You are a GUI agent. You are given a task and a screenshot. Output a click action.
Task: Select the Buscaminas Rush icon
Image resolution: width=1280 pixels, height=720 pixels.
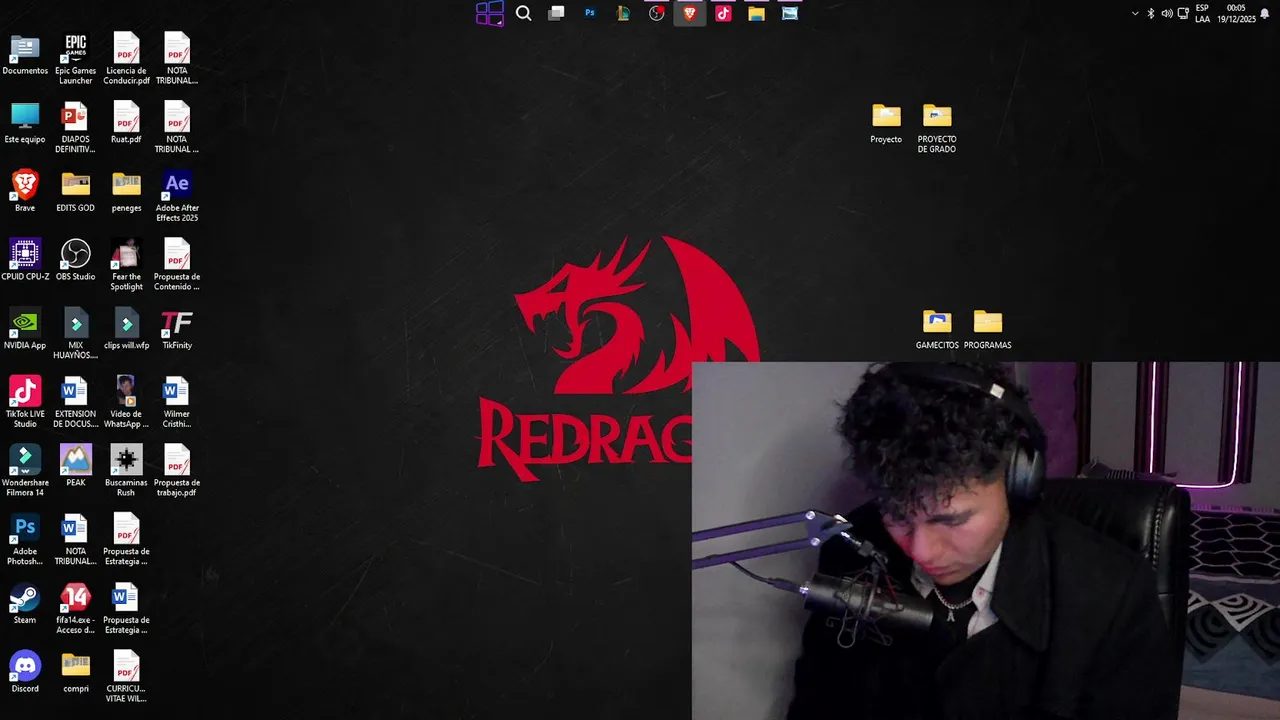tap(126, 471)
